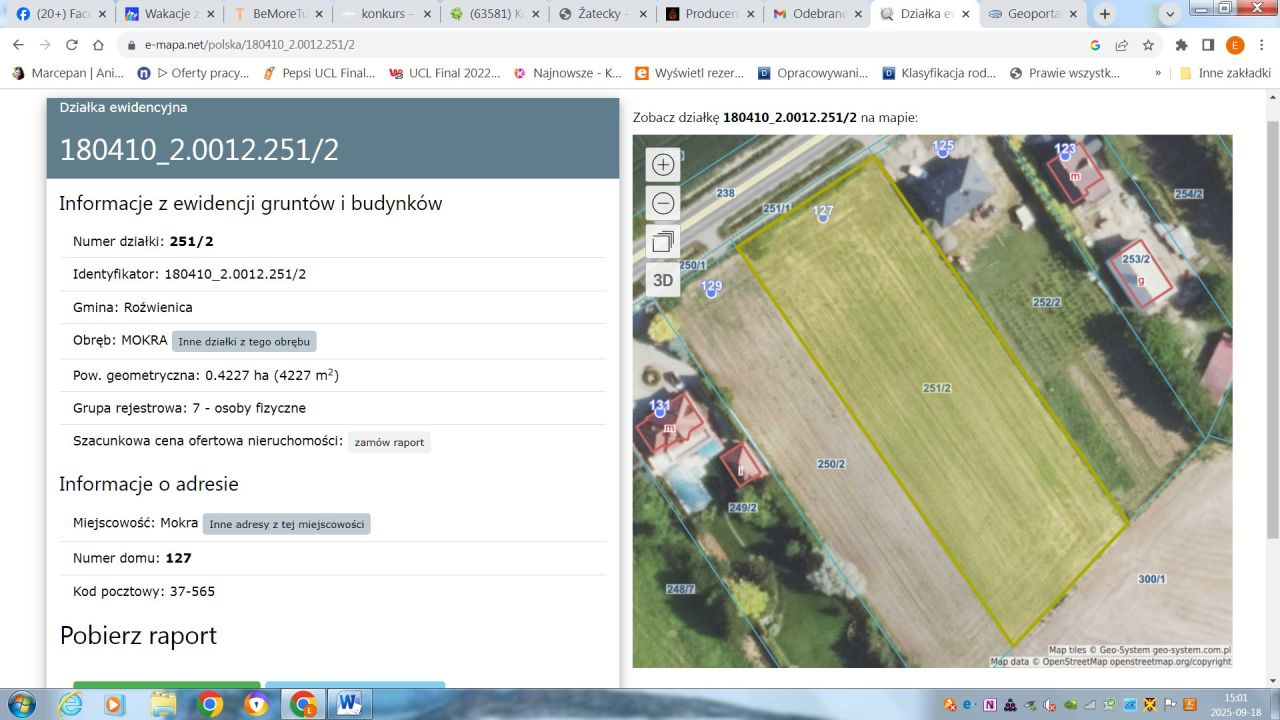
Task: Open Windows Media Player from taskbar
Action: point(113,704)
